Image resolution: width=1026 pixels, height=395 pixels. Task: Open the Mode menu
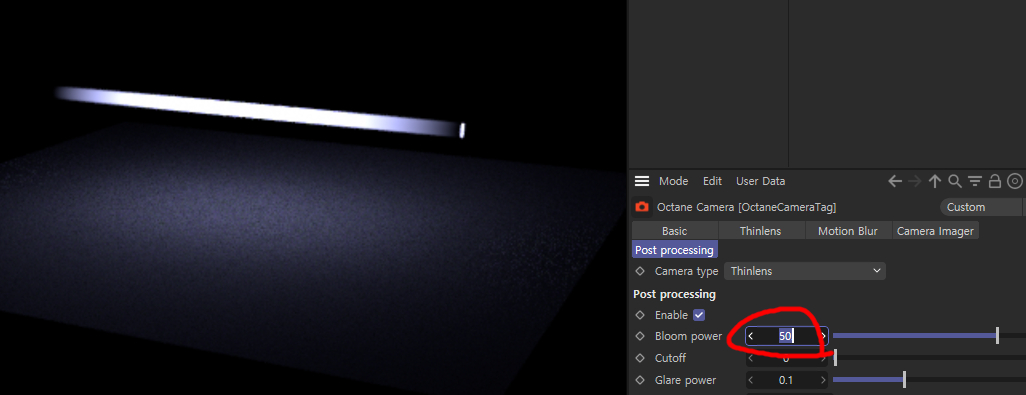pos(673,181)
